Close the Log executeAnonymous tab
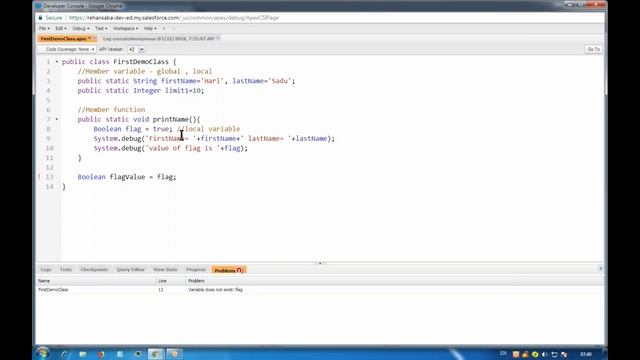The width and height of the screenshot is (640, 360). pyautogui.click(x=218, y=38)
